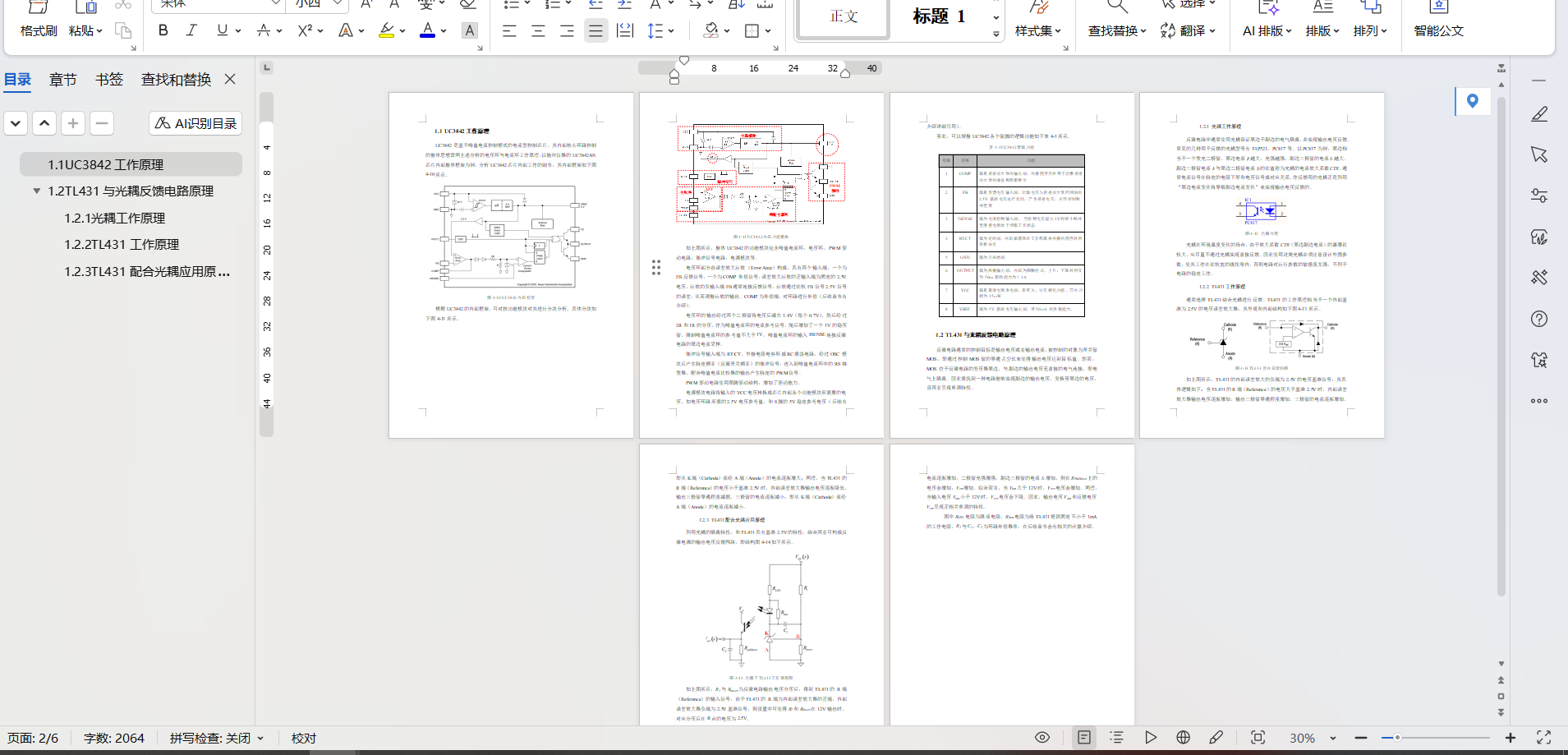1568x755 pixels.
Task: Apply italic formatting
Action: click(x=191, y=30)
